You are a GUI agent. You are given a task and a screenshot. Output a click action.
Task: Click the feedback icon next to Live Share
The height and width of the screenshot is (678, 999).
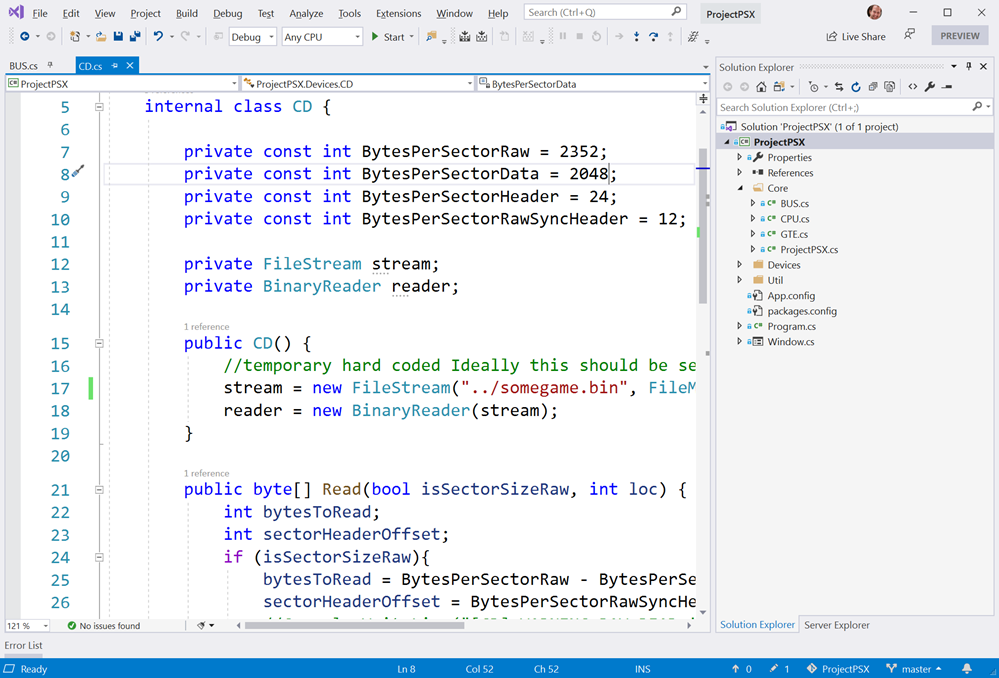(x=909, y=35)
